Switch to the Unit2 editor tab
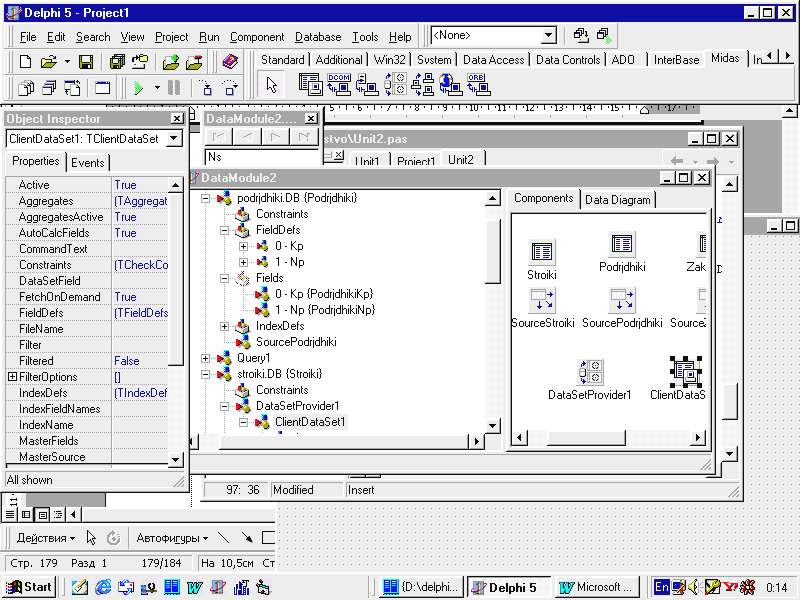Viewport: 800px width, 600px height. [x=461, y=160]
